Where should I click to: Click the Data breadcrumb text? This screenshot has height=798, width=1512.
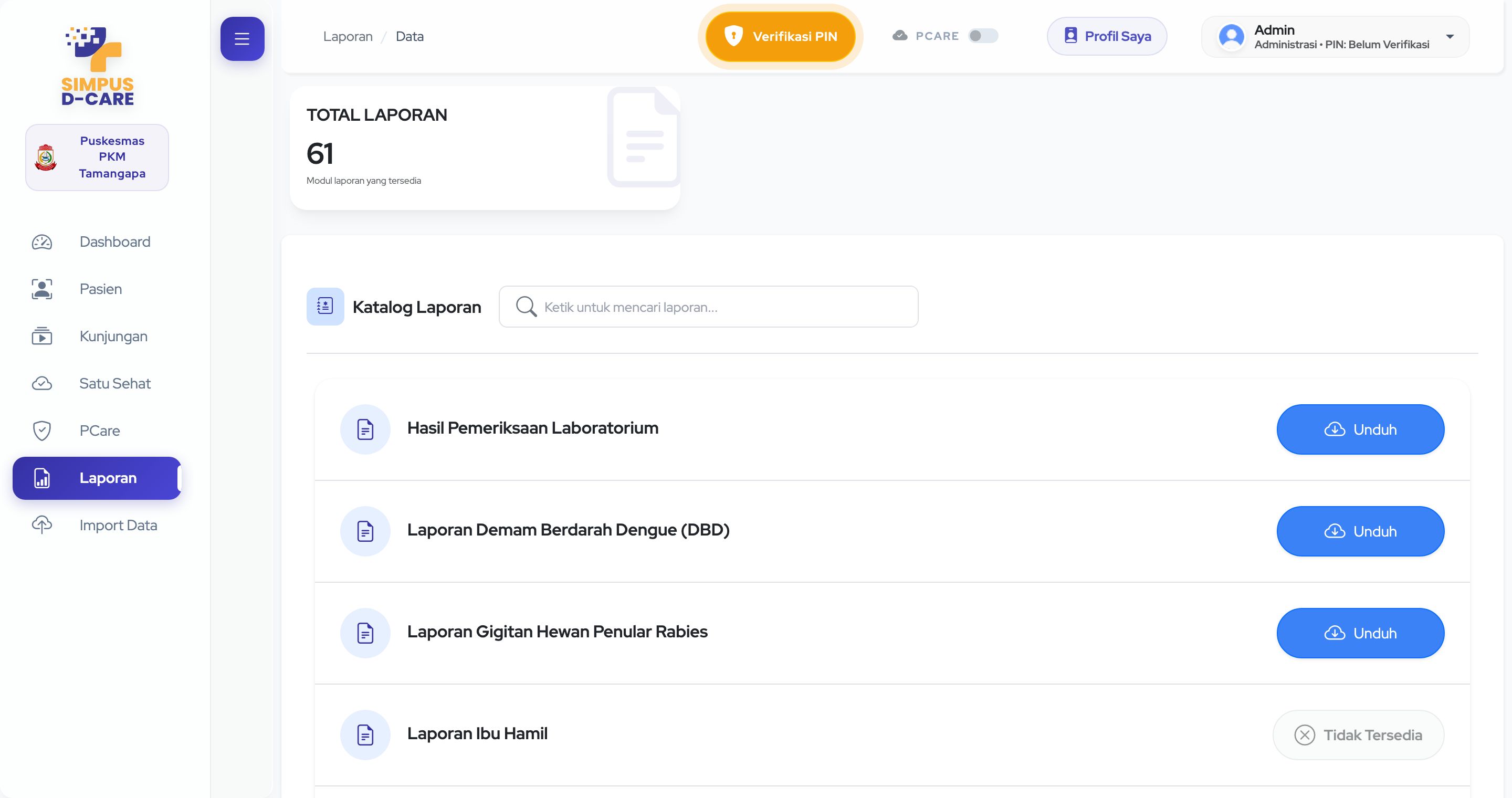(x=409, y=36)
